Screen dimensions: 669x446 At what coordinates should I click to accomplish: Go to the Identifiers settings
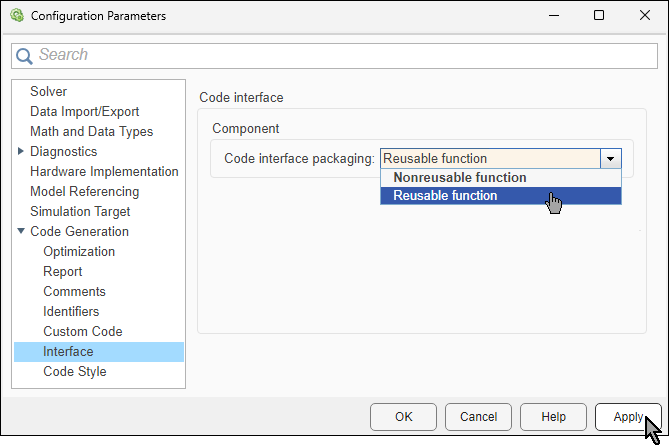click(71, 312)
